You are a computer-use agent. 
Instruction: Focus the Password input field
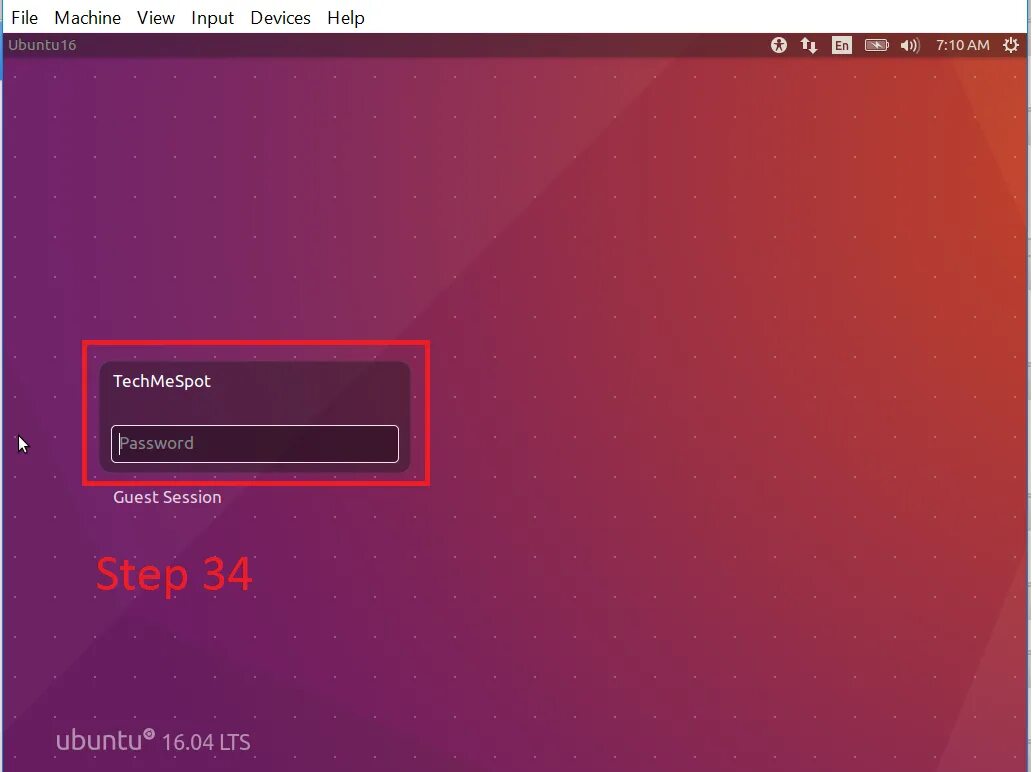tap(255, 444)
